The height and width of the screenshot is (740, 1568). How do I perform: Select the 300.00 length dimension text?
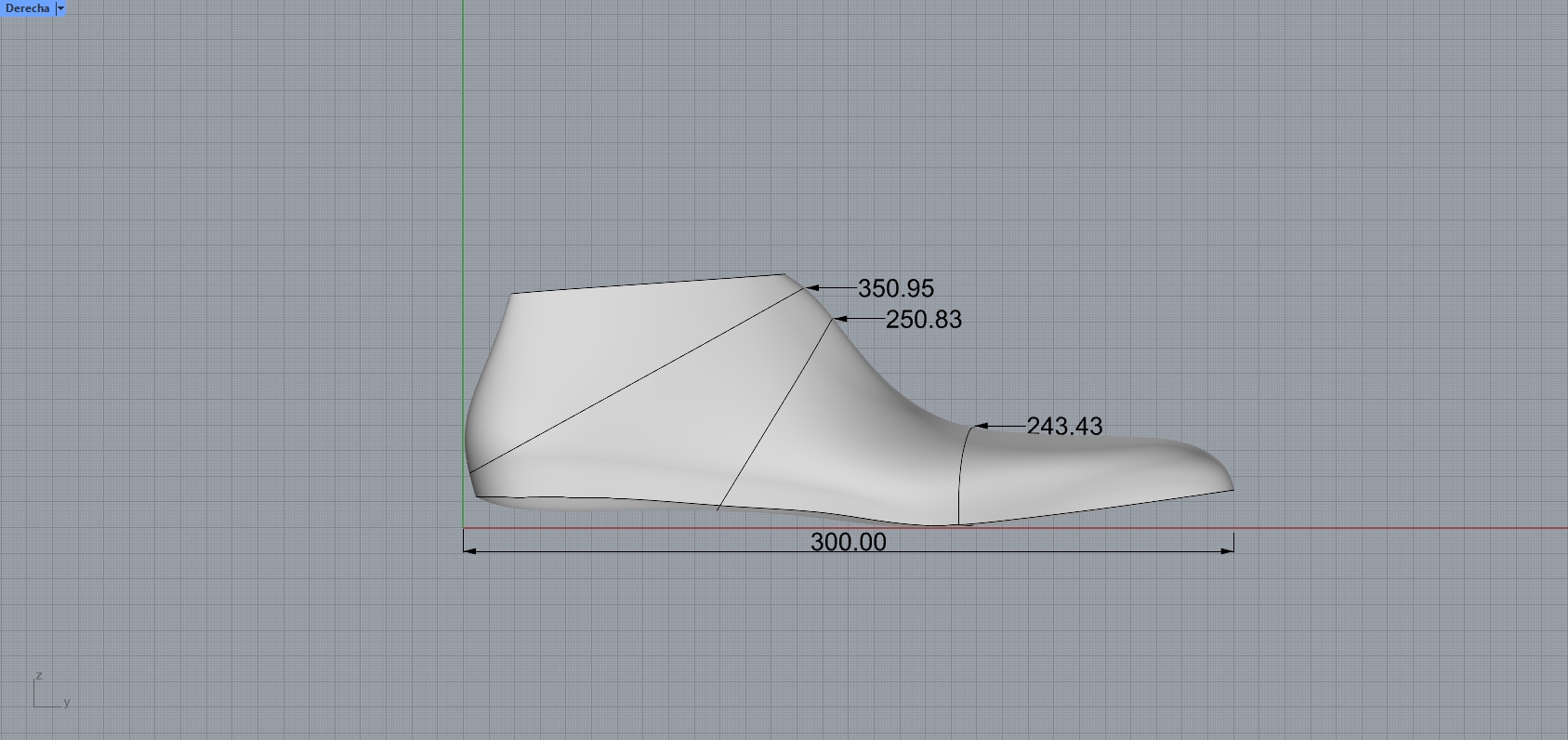[849, 542]
